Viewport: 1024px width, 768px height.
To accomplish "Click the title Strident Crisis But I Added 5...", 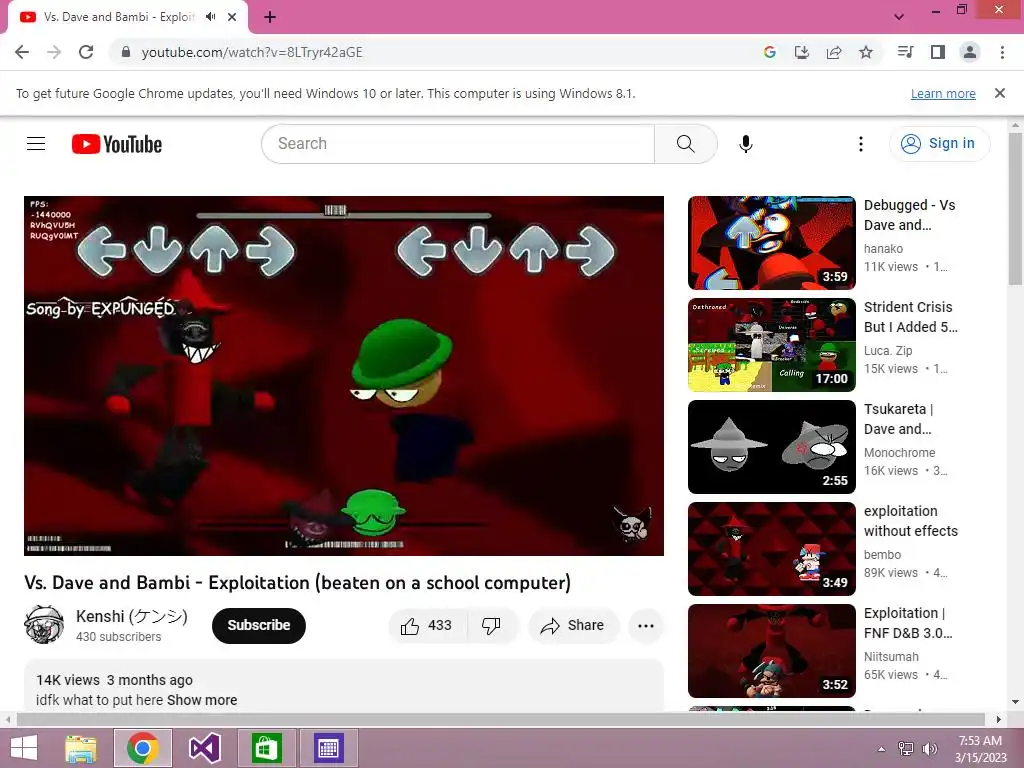I will pyautogui.click(x=910, y=317).
